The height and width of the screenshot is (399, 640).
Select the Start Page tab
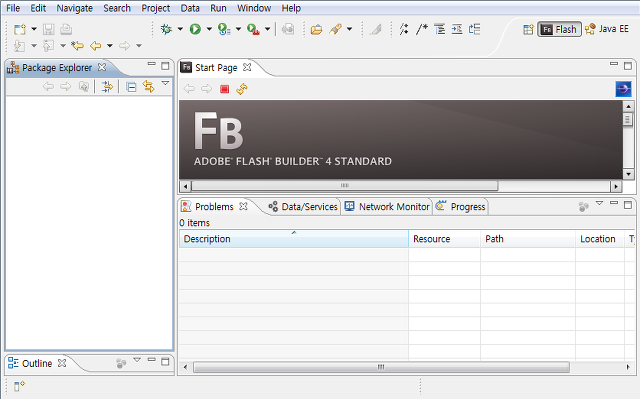coord(216,68)
